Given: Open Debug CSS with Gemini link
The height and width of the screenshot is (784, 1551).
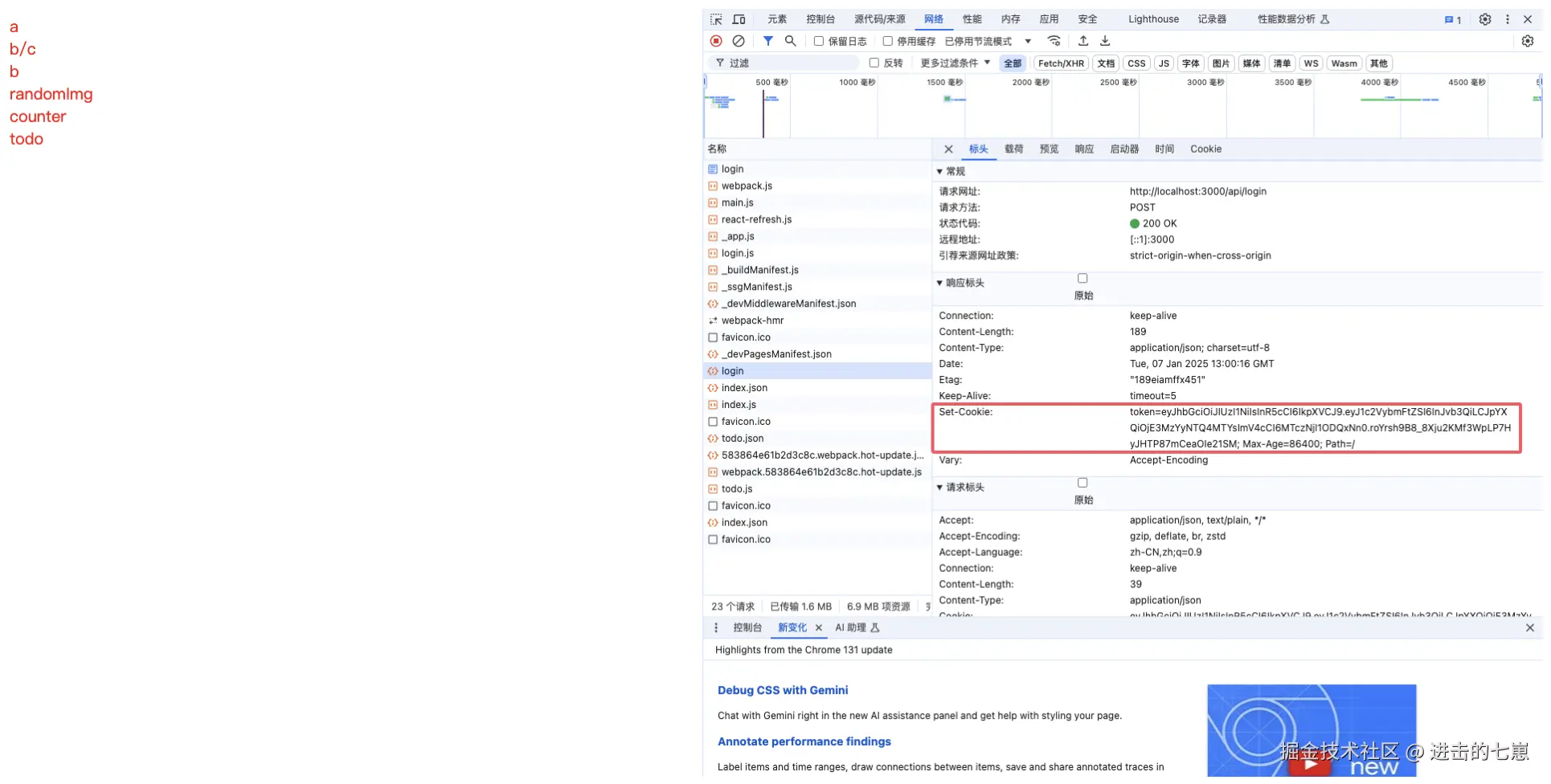Looking at the screenshot, I should 783,691.
